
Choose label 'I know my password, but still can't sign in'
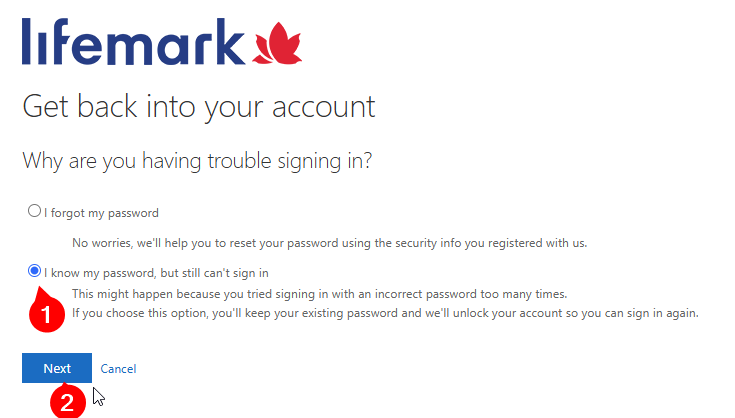pos(156,273)
